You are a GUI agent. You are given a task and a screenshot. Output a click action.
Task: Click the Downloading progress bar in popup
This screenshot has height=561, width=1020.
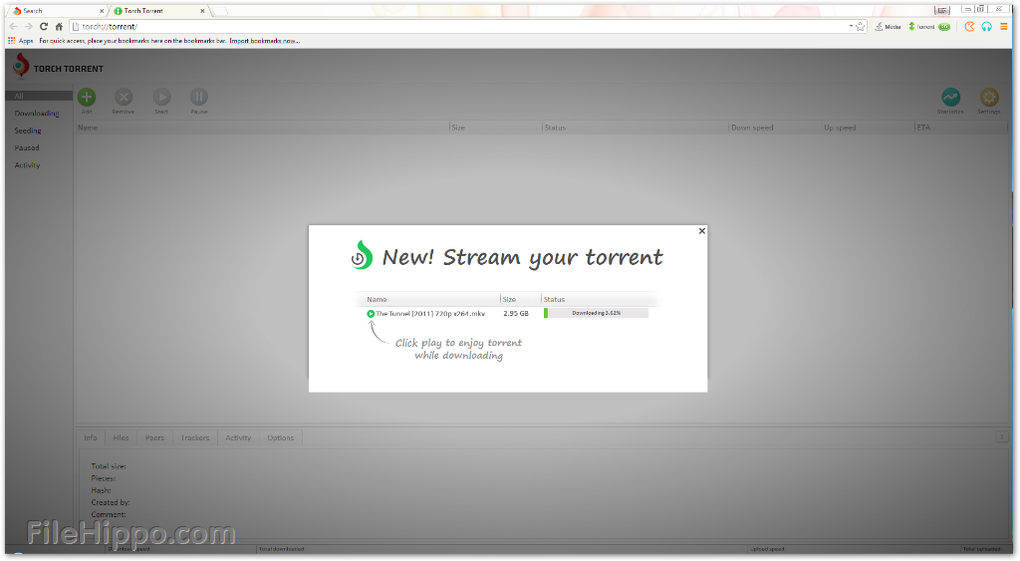pos(596,313)
